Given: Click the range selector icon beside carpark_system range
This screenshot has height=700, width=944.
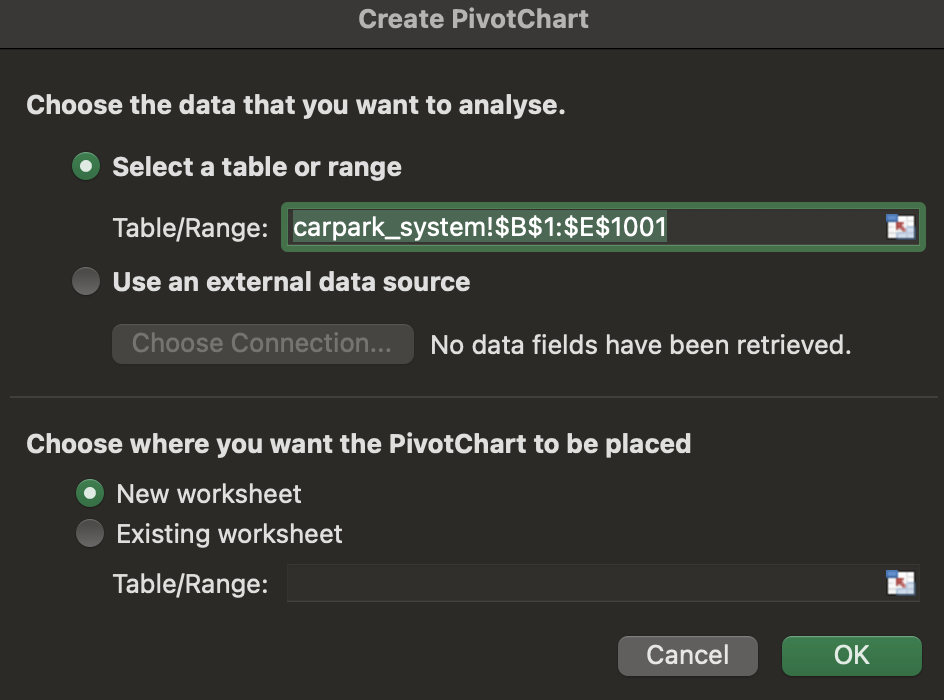Looking at the screenshot, I should [900, 227].
